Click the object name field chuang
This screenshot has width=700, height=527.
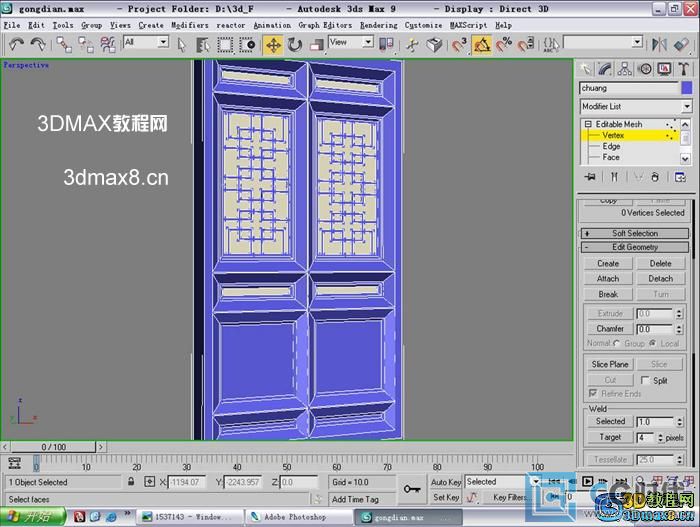tap(629, 88)
